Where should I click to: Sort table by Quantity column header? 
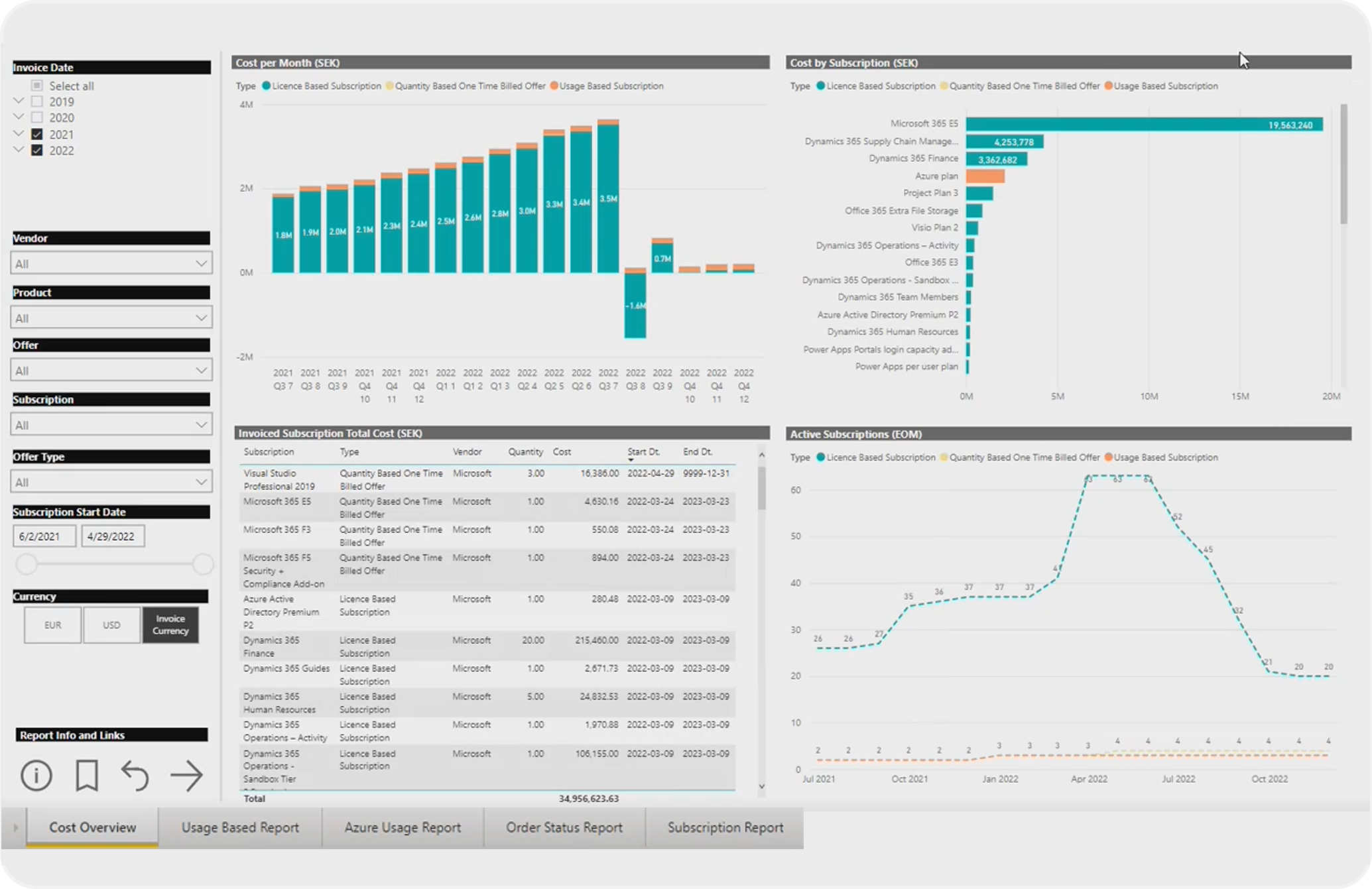(x=525, y=451)
